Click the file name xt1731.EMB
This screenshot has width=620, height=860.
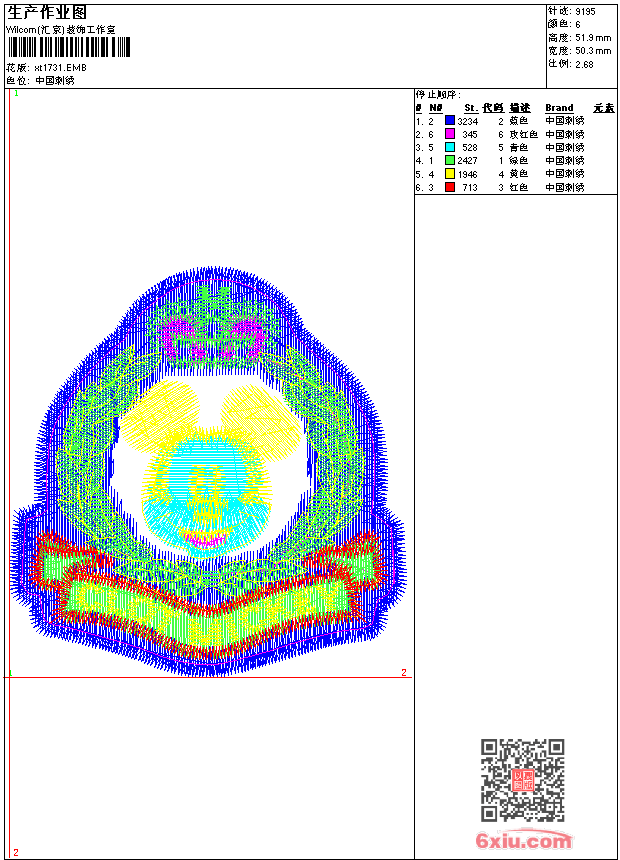pyautogui.click(x=60, y=67)
